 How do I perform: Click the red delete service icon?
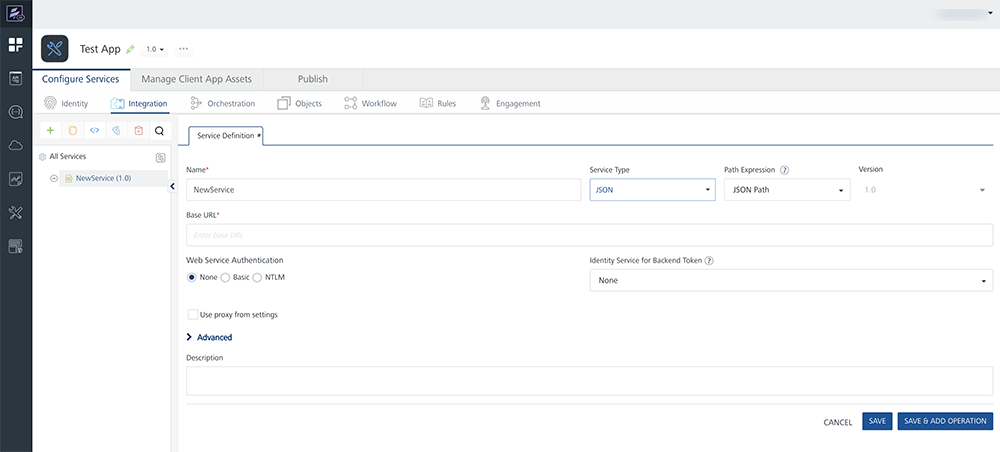138,130
